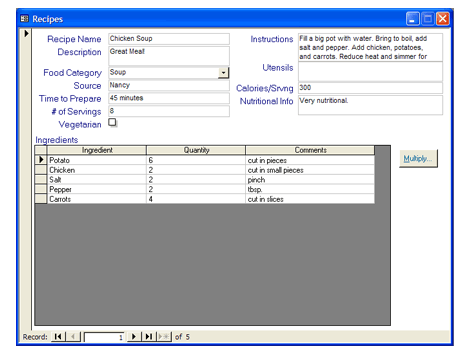This screenshot has width=473, height=362.
Task: Click the Calories/Srvng field showing 300
Action: click(x=370, y=88)
